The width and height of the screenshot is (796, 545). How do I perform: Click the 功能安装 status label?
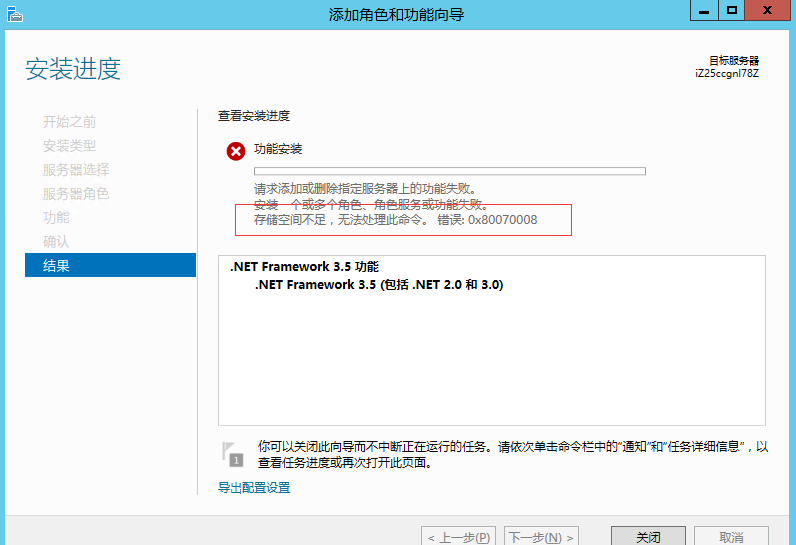tap(278, 149)
